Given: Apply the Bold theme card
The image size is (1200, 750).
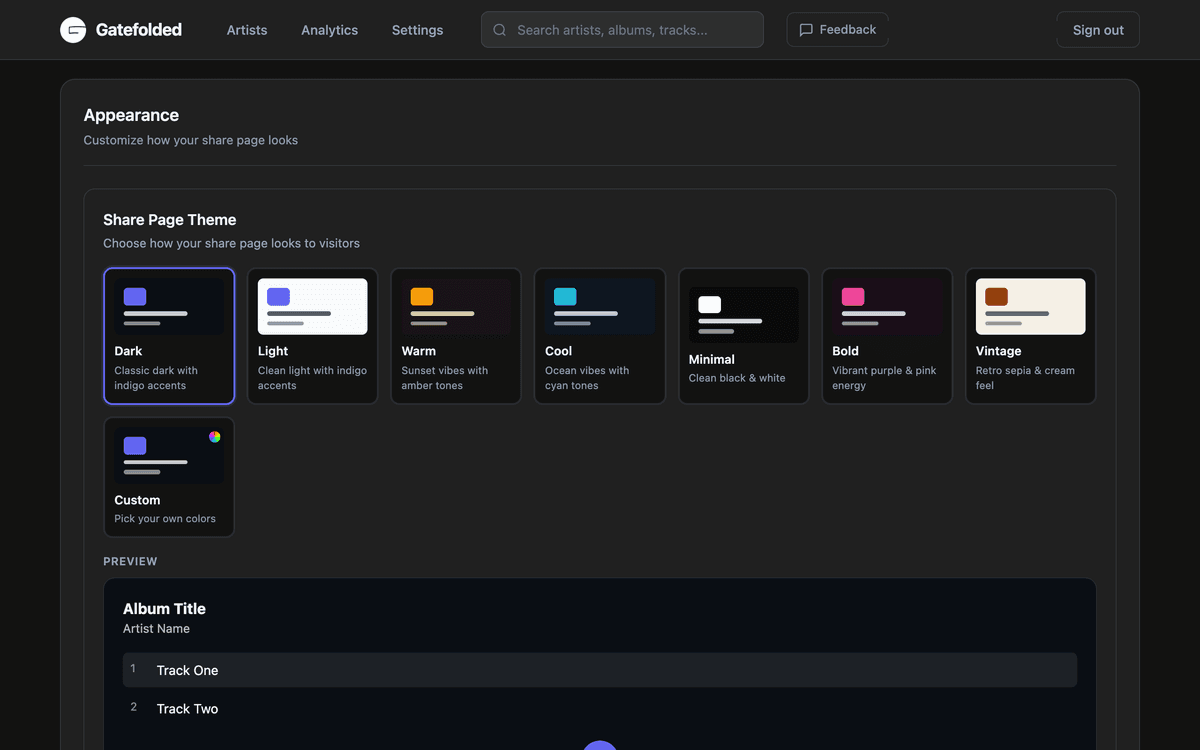Looking at the screenshot, I should click(887, 336).
